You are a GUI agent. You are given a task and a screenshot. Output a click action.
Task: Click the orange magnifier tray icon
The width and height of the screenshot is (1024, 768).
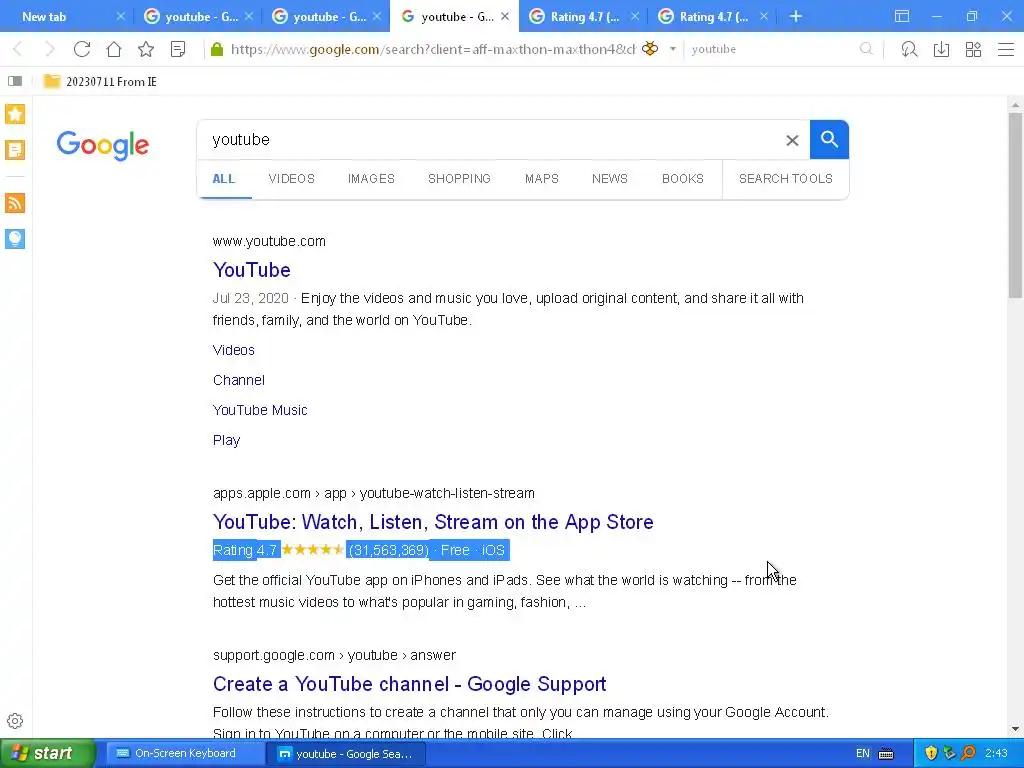[x=969, y=754]
